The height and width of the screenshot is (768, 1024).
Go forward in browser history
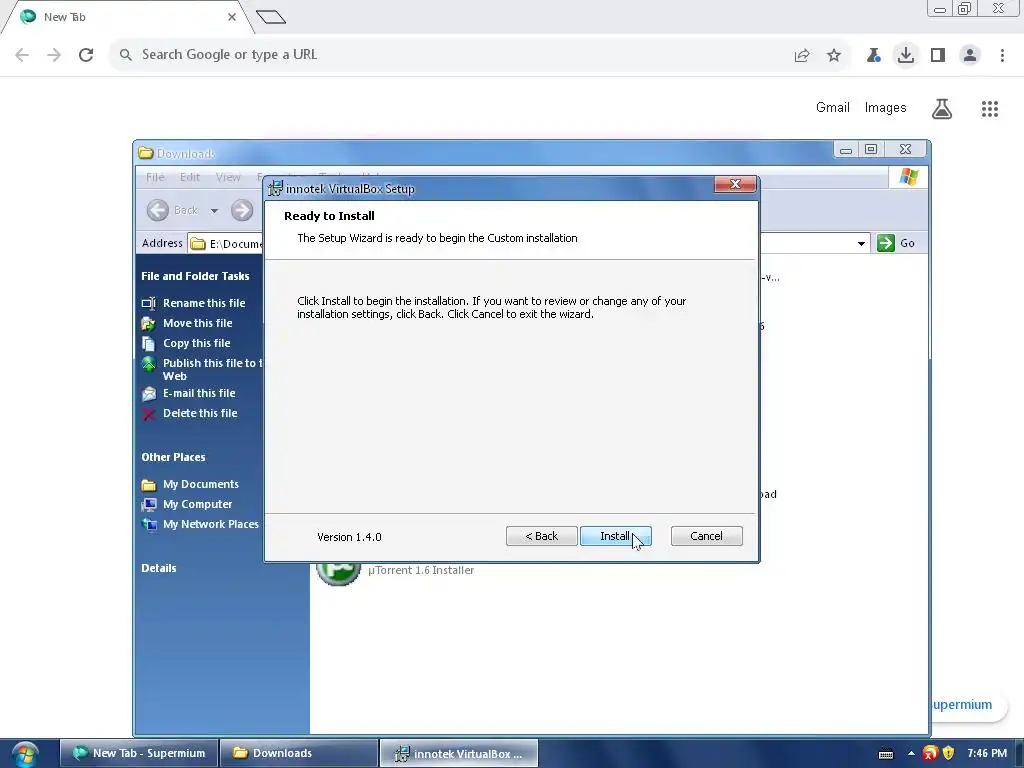(x=54, y=55)
